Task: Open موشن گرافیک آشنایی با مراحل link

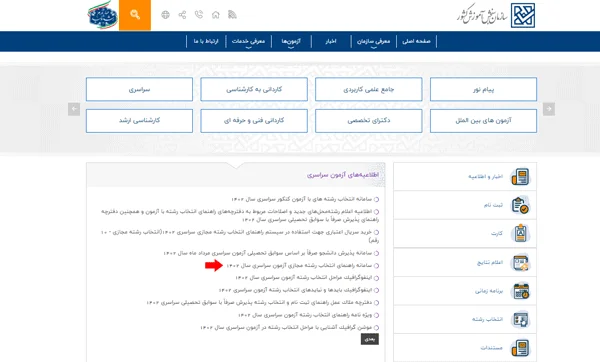Action: pyautogui.click(x=286, y=328)
